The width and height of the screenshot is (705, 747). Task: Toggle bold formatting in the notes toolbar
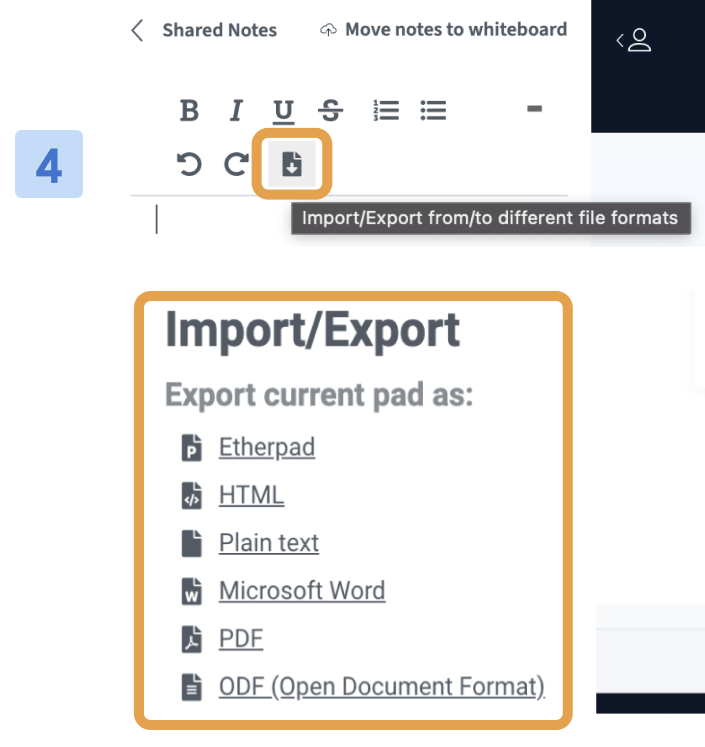click(189, 111)
